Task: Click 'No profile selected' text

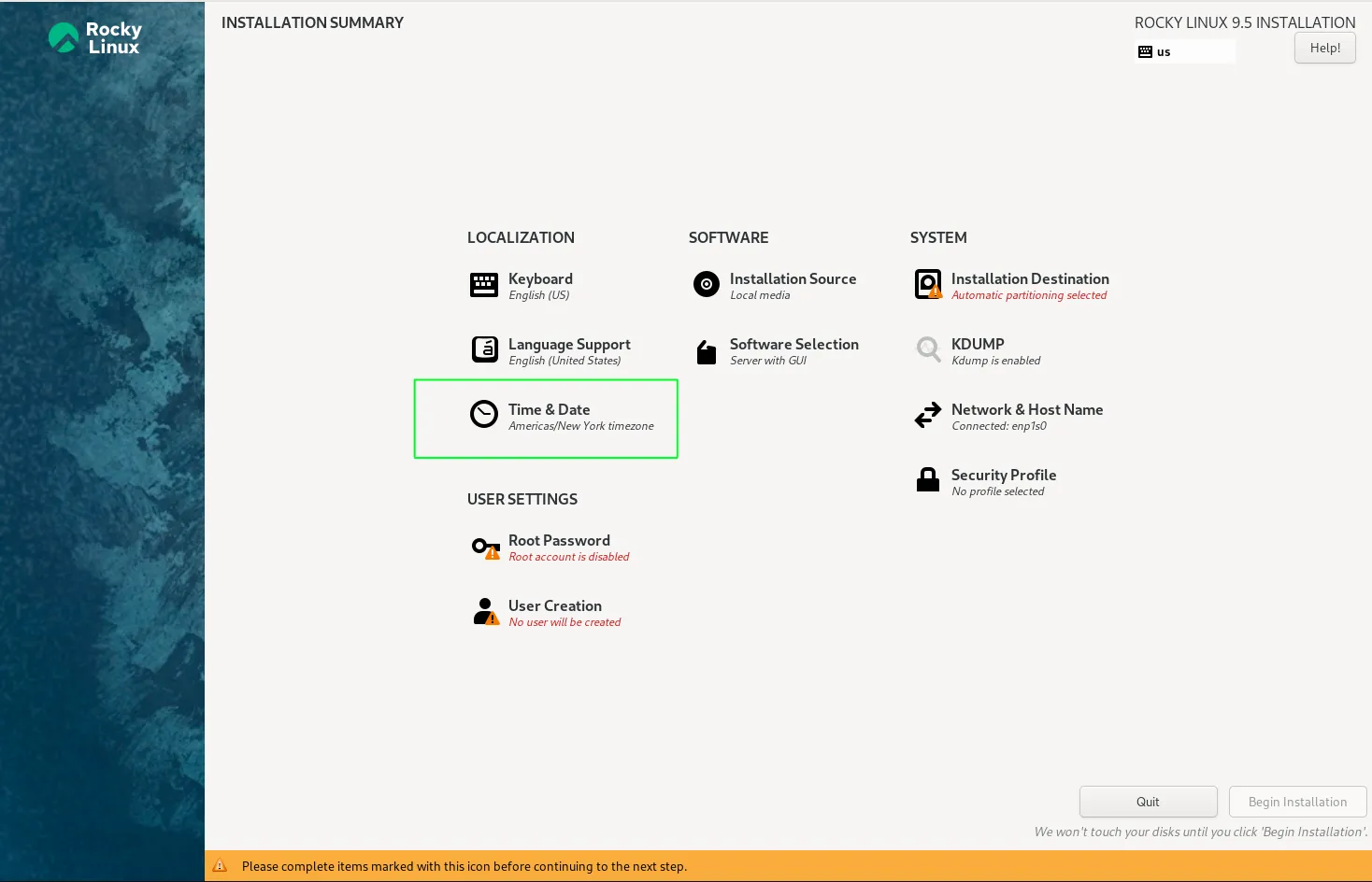Action: tap(998, 491)
